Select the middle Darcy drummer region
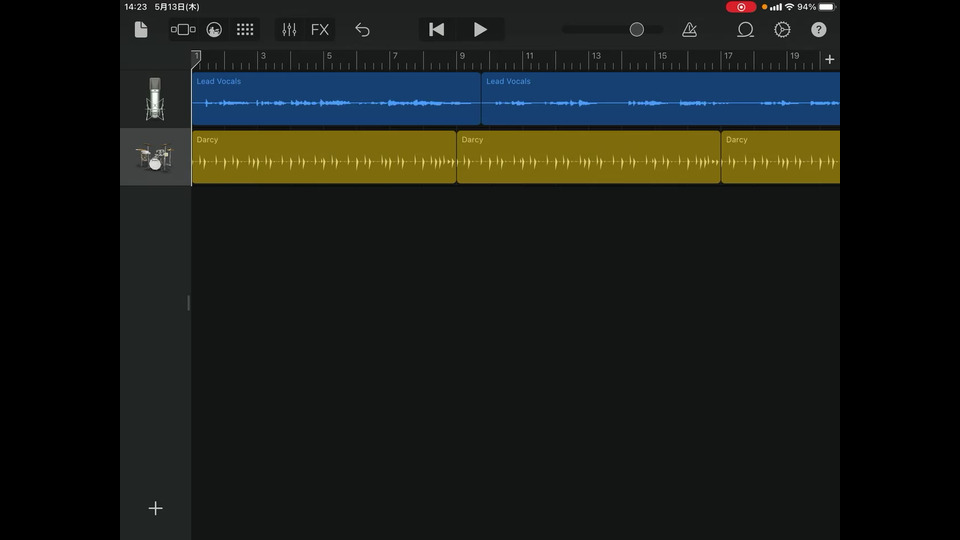The height and width of the screenshot is (540, 960). [x=588, y=157]
